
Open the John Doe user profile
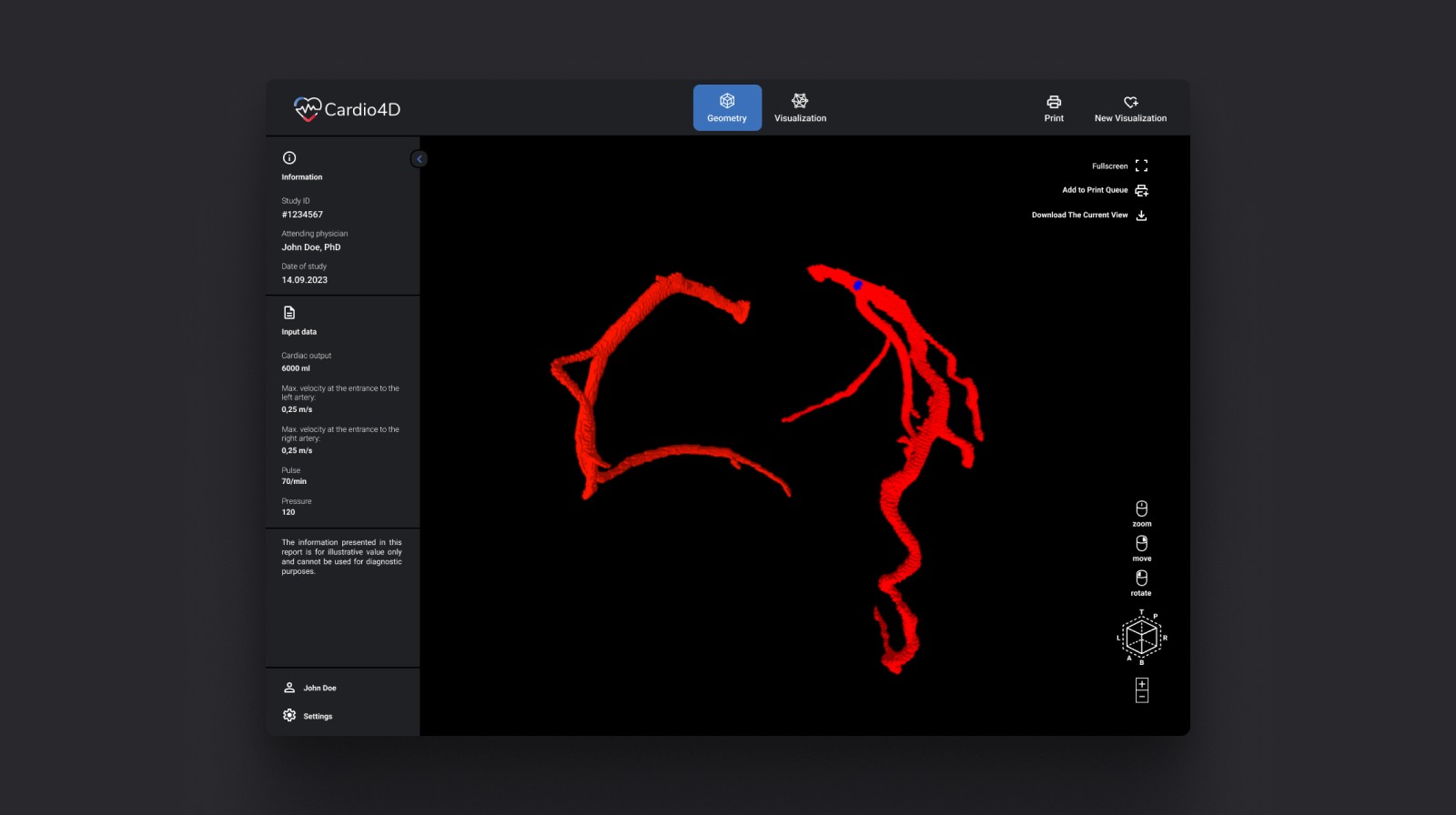[x=310, y=688]
